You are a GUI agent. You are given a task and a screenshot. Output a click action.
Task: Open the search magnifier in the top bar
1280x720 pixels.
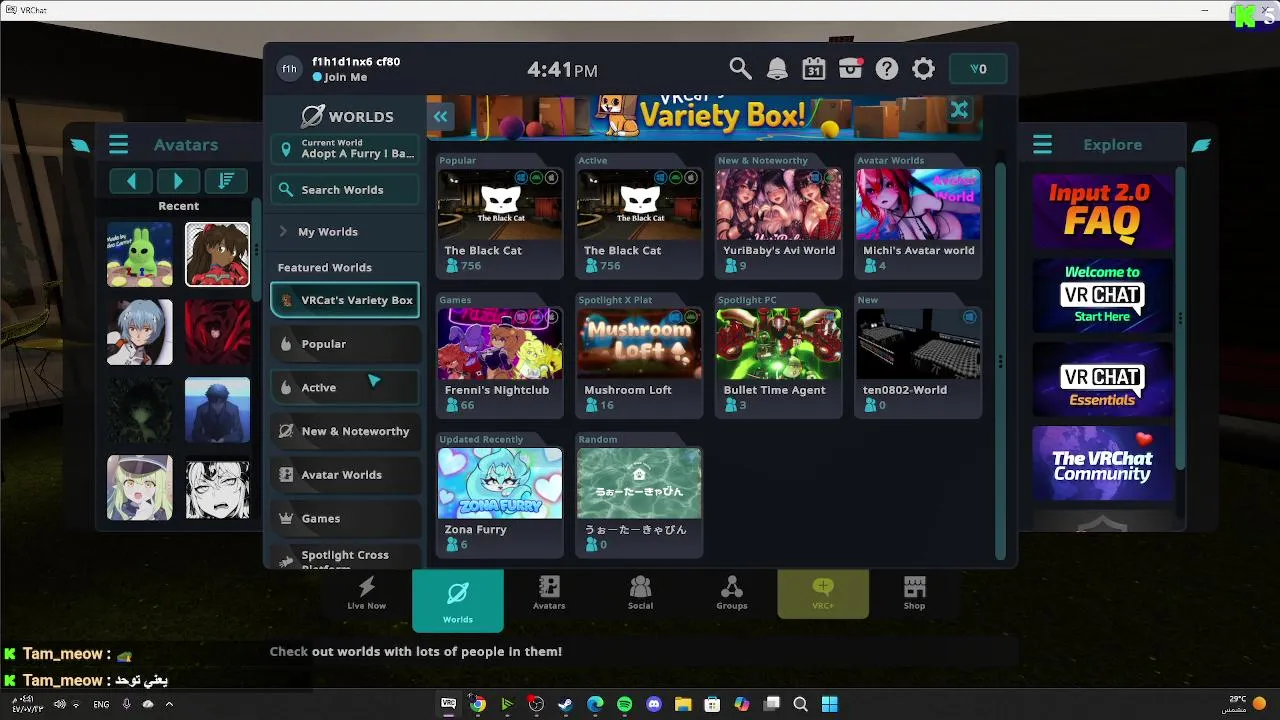[740, 69]
